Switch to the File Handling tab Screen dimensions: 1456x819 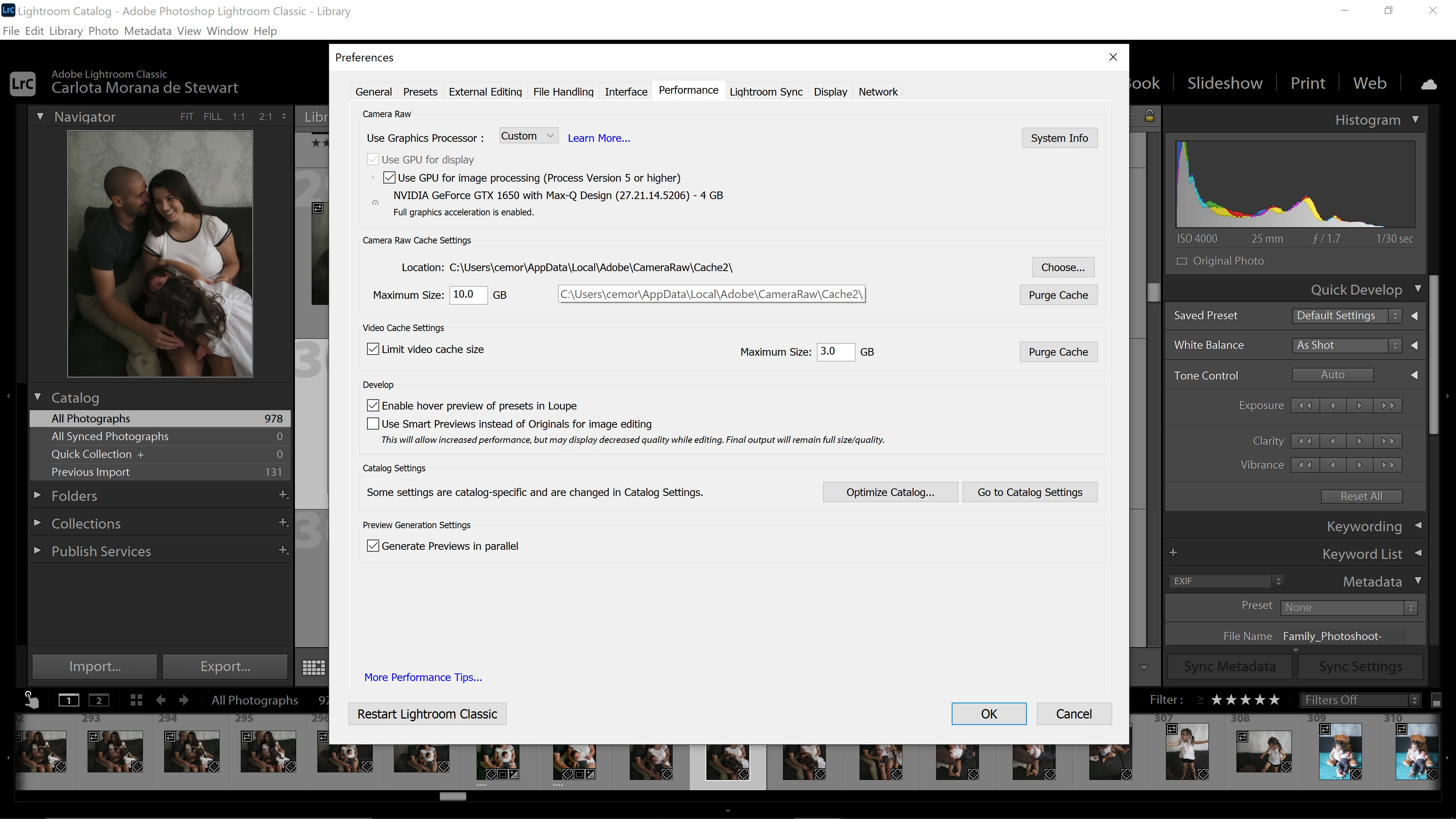point(563,91)
